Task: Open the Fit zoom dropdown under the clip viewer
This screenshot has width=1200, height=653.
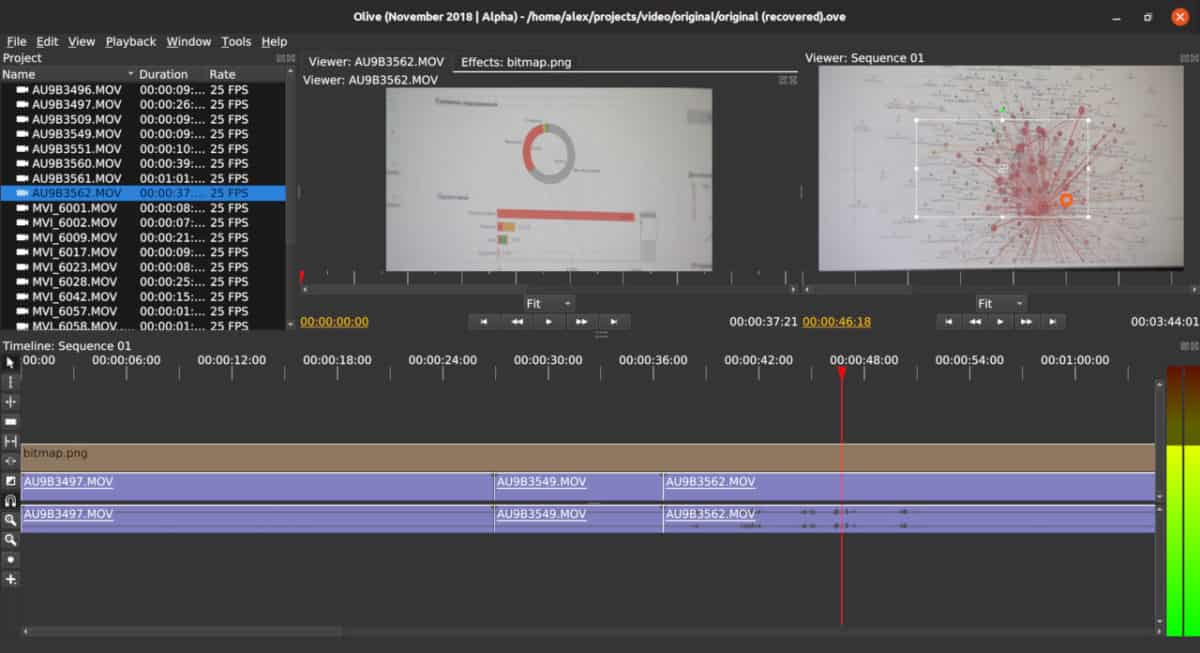Action: 548,303
